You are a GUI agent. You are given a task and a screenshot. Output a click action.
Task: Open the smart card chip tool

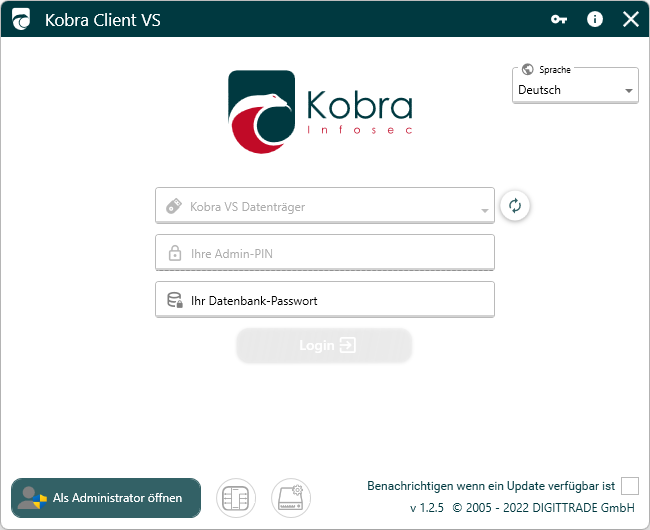pyautogui.click(x=236, y=498)
